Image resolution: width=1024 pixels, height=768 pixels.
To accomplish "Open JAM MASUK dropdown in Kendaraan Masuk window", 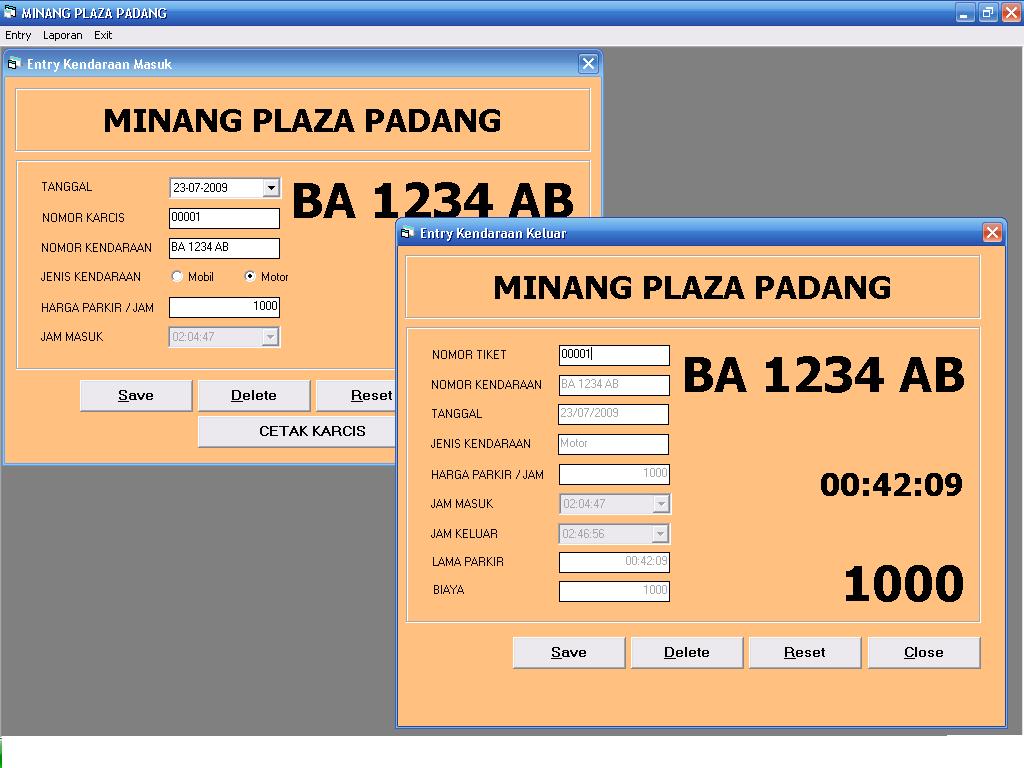I will point(270,337).
